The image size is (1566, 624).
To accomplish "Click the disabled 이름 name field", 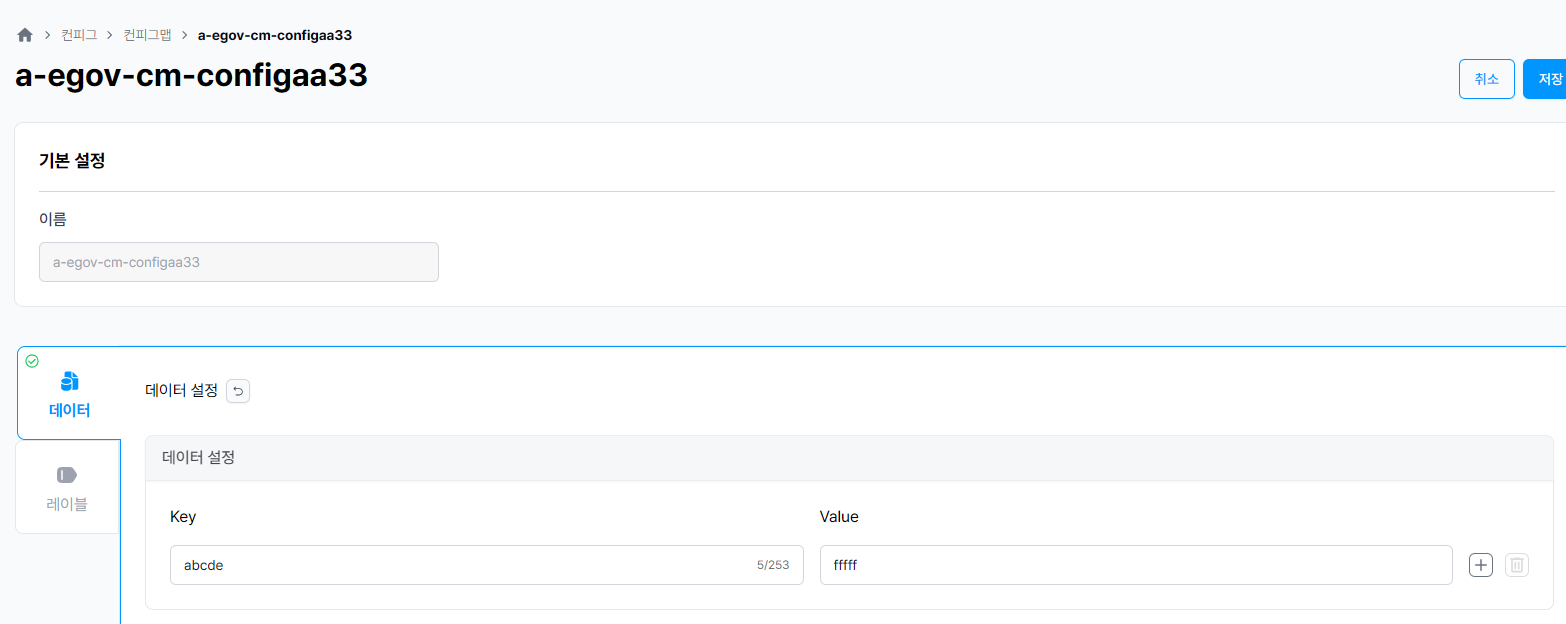I will click(238, 262).
